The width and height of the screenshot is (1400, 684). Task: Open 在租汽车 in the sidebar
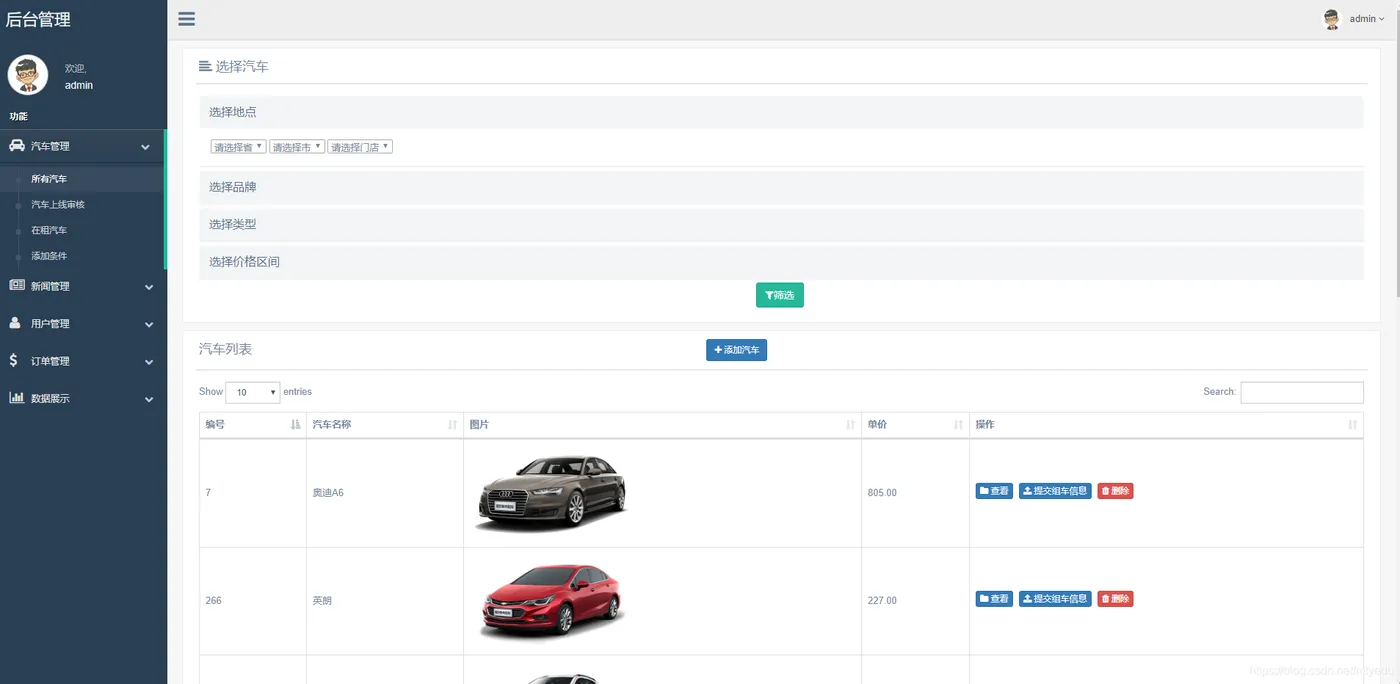coord(49,230)
